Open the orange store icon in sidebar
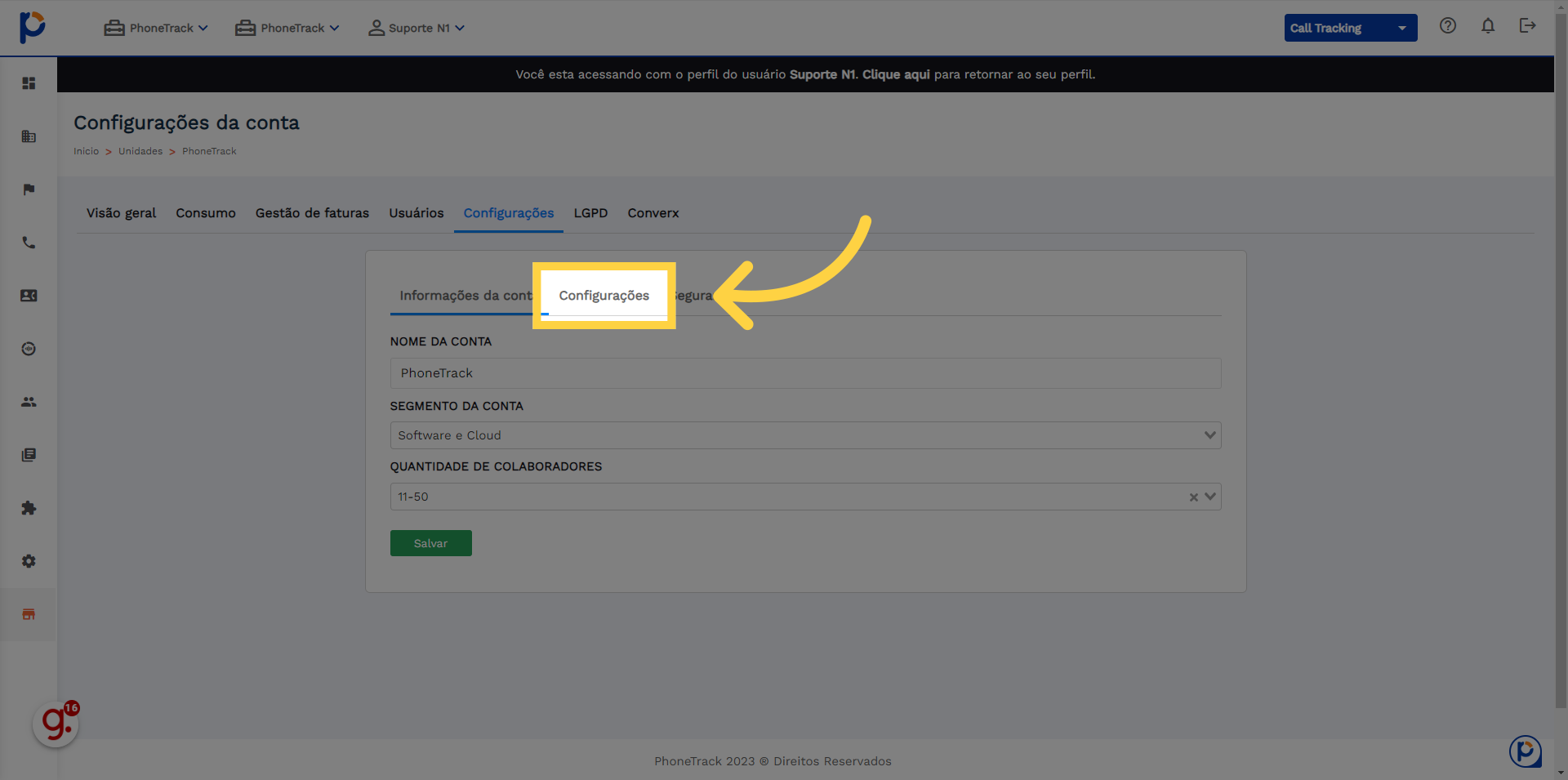Viewport: 1568px width, 780px height. [29, 614]
